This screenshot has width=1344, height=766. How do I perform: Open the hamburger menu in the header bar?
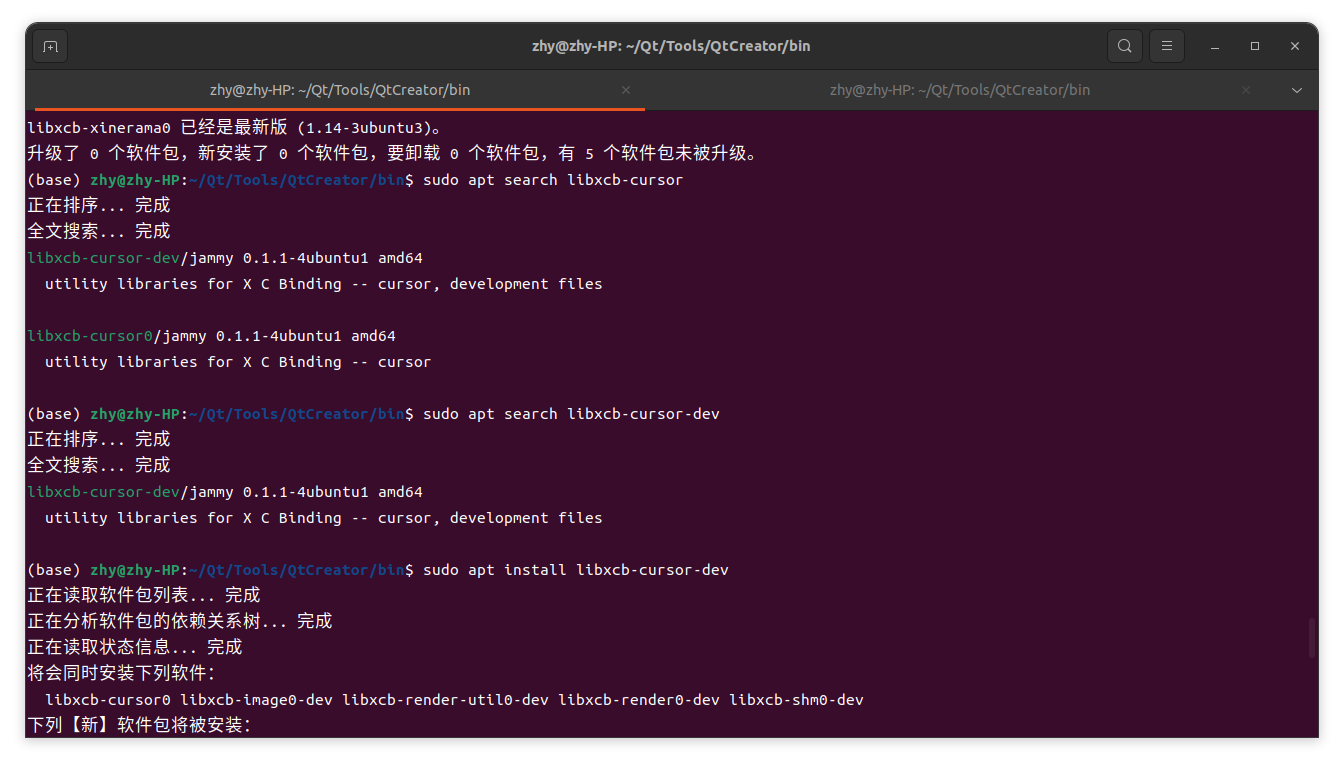[x=1167, y=45]
